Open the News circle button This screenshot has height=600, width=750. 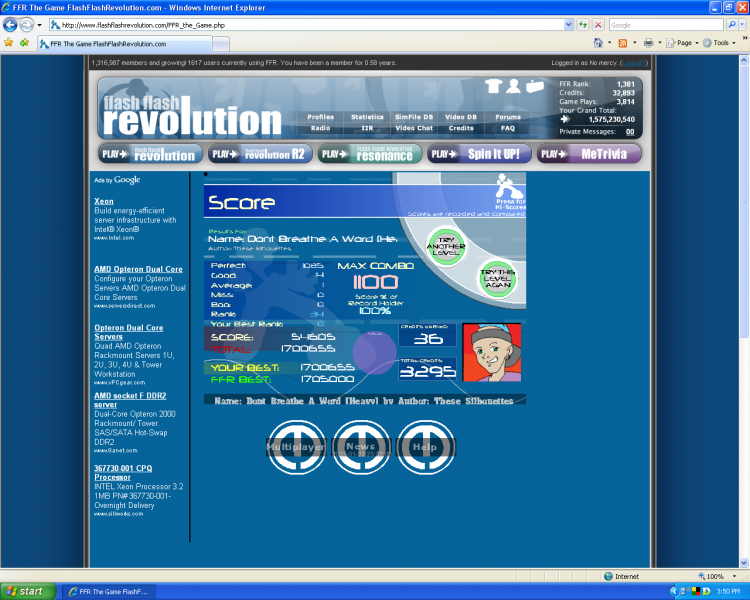361,447
